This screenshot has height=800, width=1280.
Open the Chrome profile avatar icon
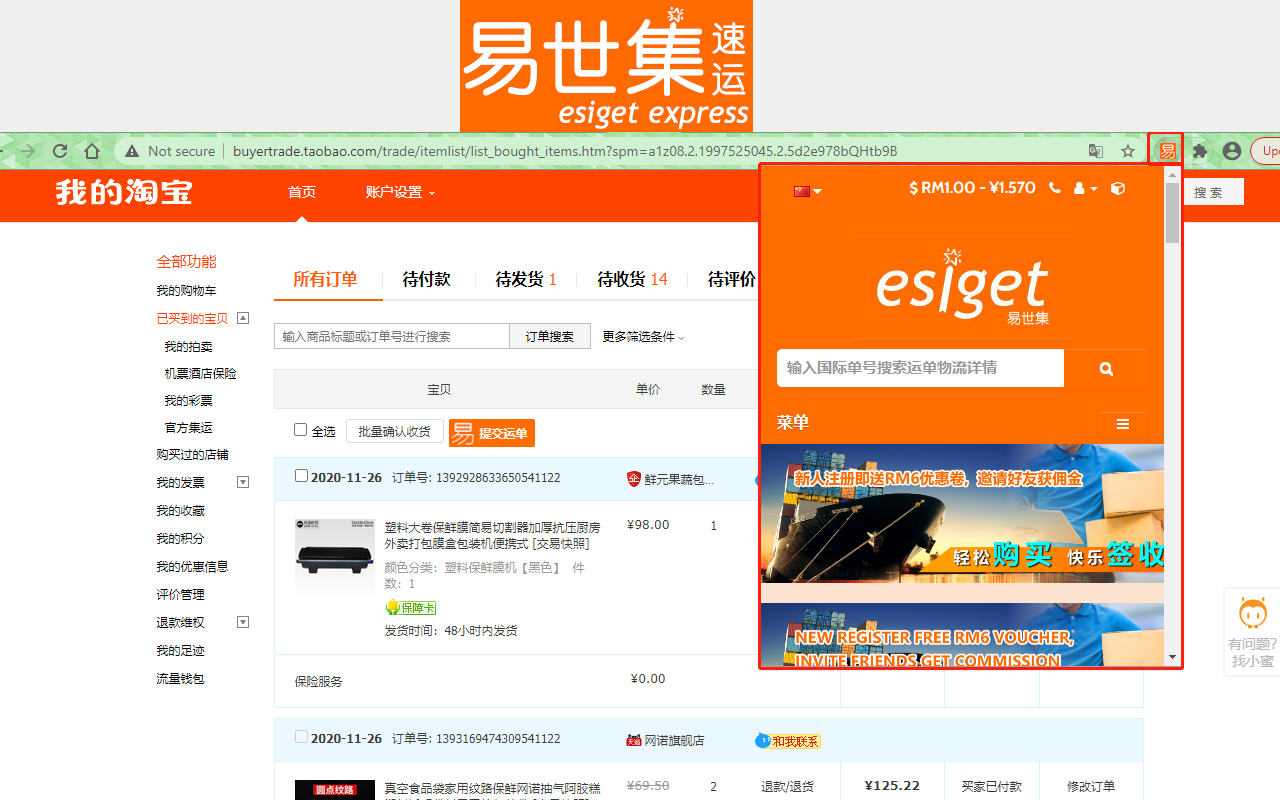(1232, 151)
